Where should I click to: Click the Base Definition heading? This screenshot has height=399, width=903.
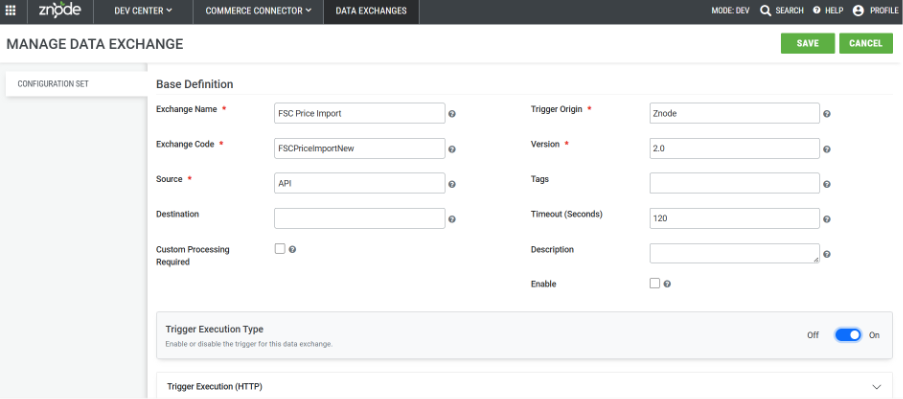[195, 84]
